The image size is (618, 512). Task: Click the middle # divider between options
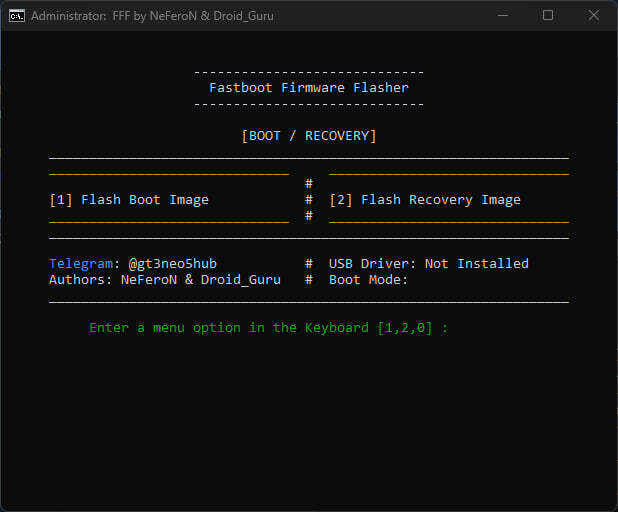tap(309, 200)
